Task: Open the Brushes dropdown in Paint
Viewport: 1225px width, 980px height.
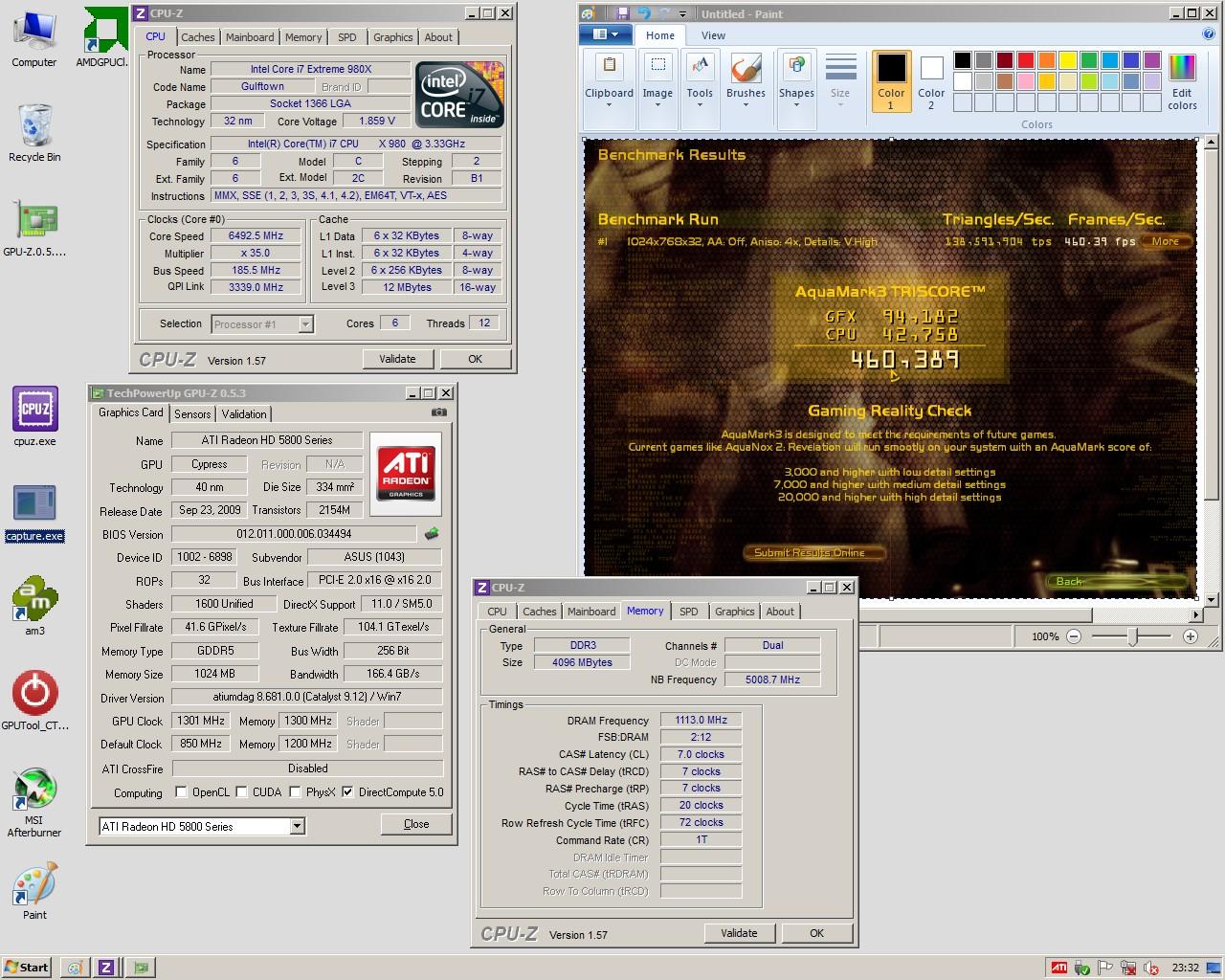Action: [746, 89]
